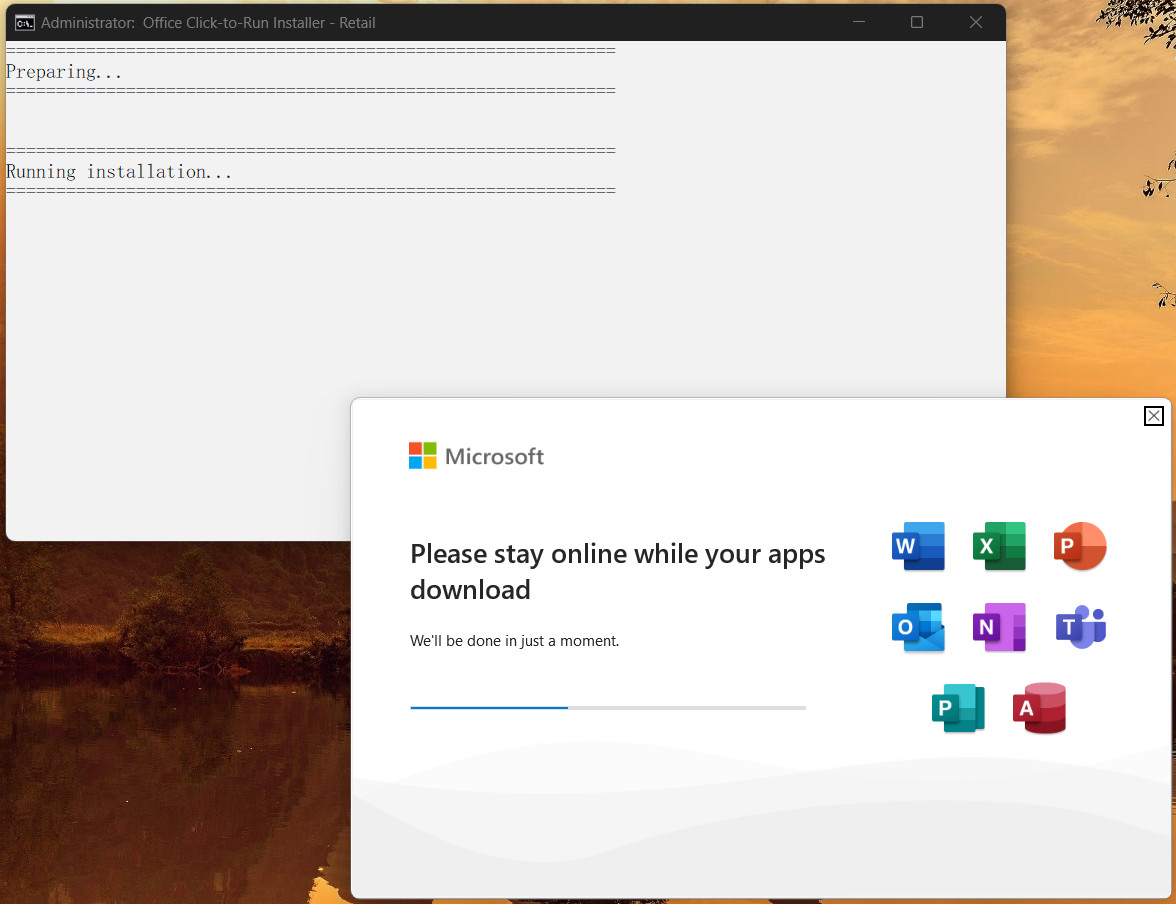Maximize the Office Click-to-Run Installer window
The image size is (1176, 904).
pyautogui.click(x=916, y=23)
